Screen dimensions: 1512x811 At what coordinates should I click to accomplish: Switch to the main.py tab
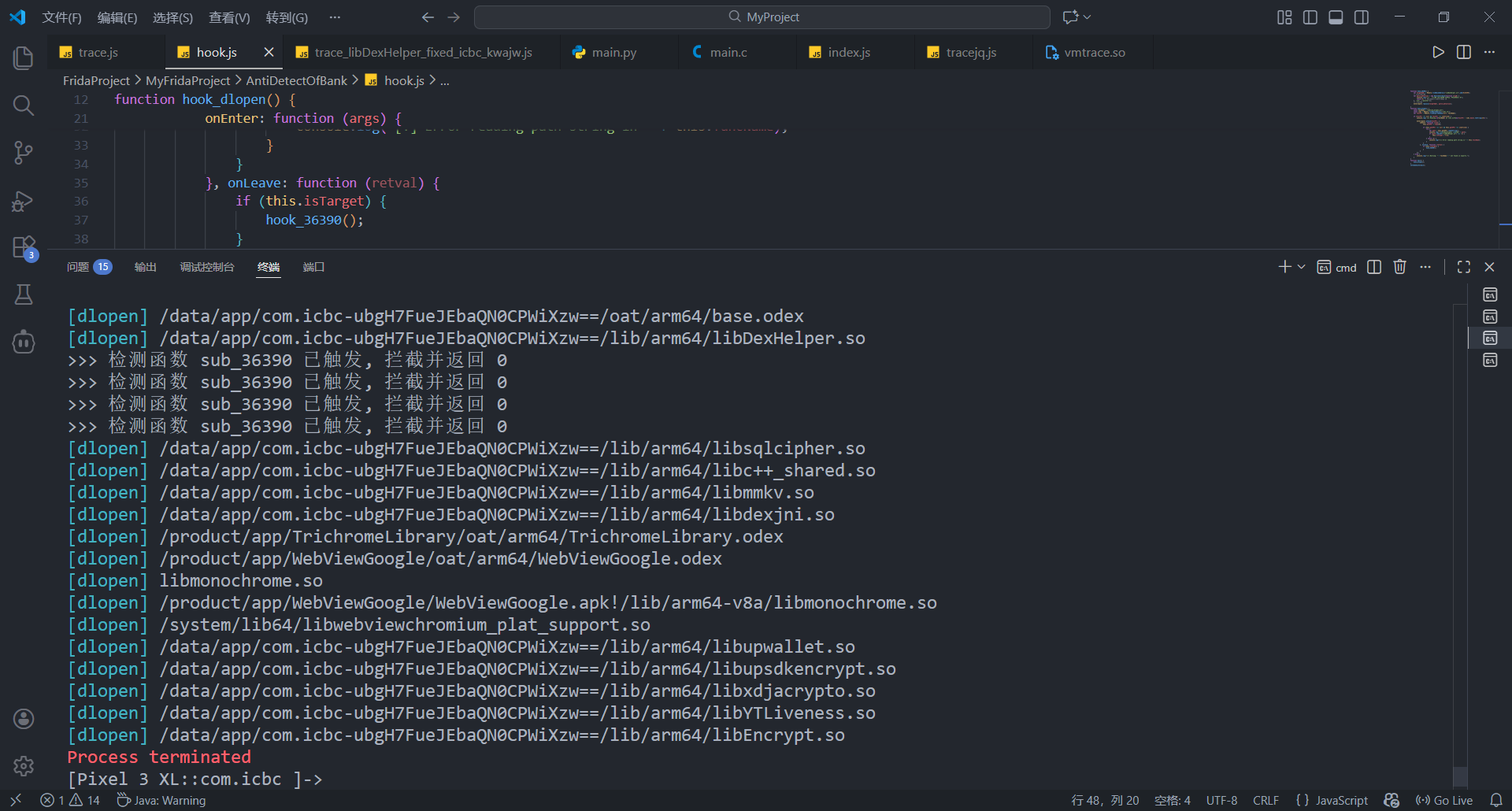614,52
